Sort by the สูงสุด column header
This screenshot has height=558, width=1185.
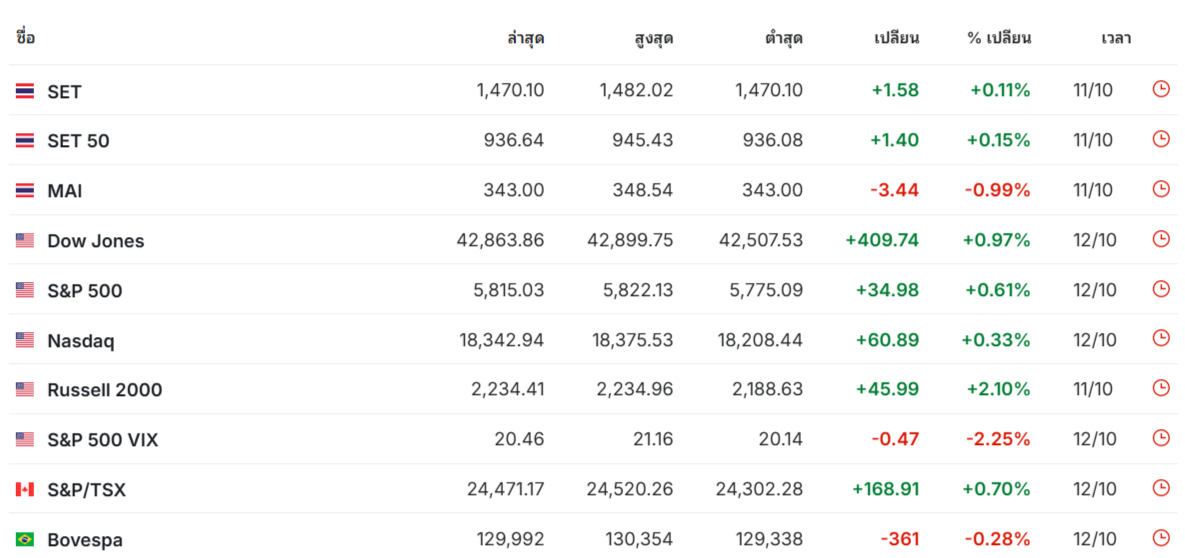(x=654, y=38)
